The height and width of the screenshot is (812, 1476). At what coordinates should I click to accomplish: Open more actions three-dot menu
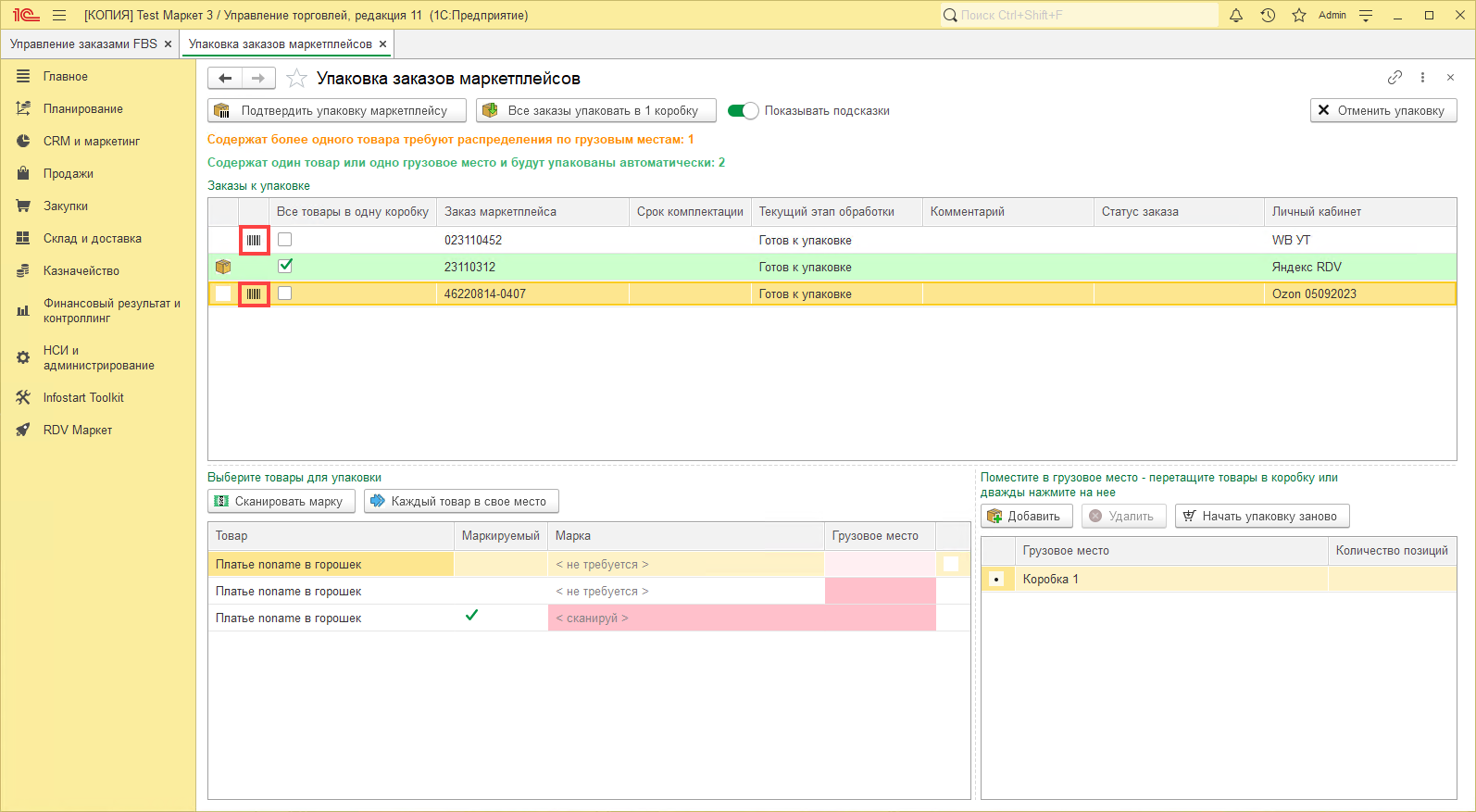click(x=1422, y=78)
